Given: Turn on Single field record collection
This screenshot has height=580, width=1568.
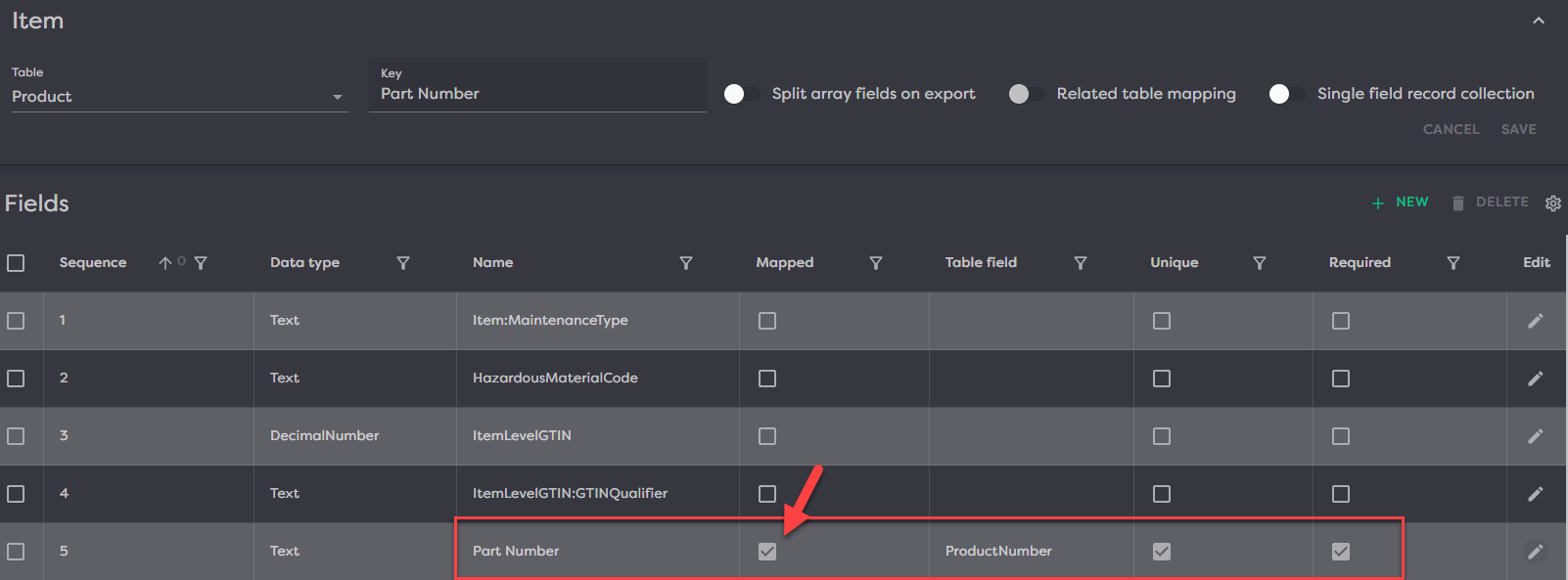Looking at the screenshot, I should [1285, 94].
